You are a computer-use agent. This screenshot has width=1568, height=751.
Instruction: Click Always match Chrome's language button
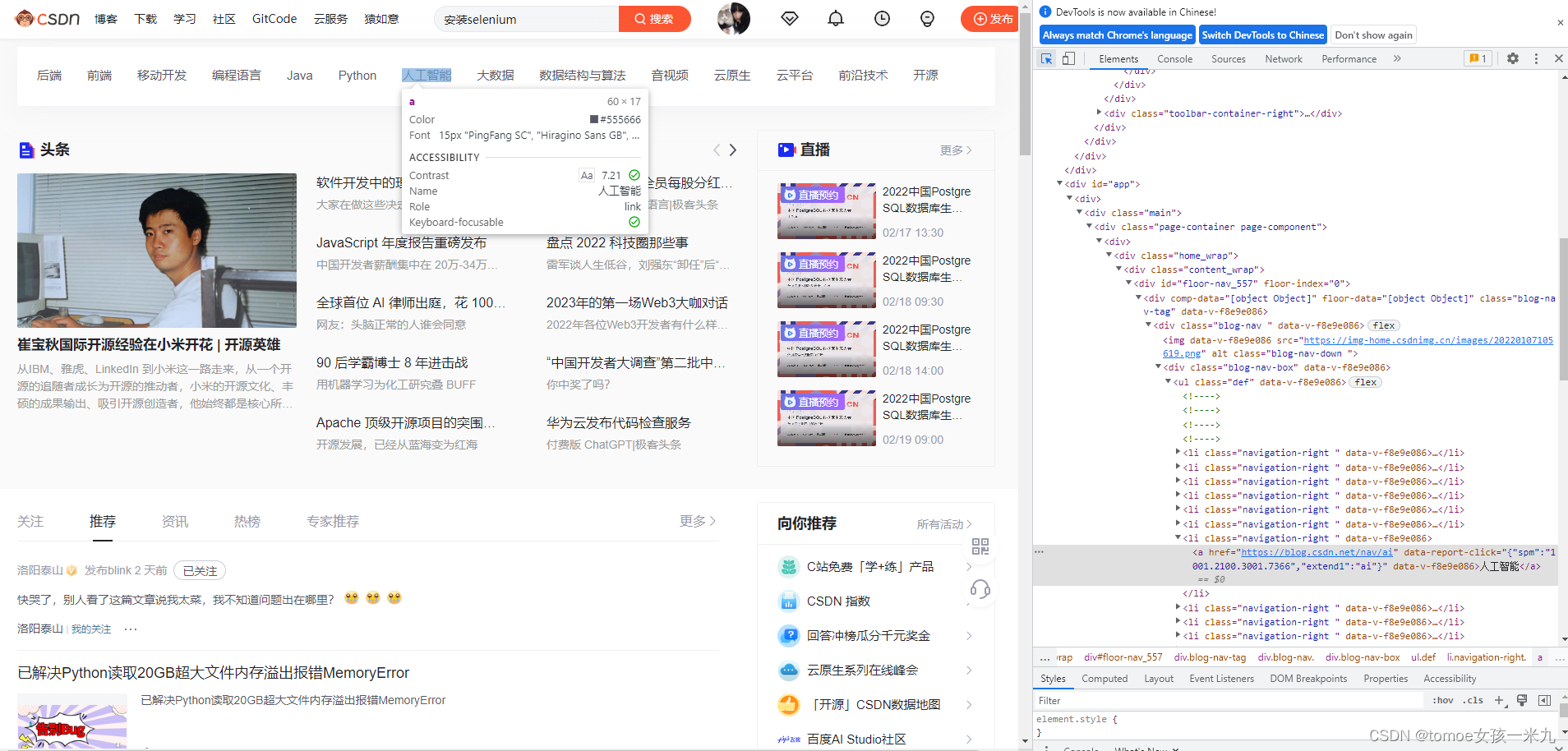coord(1117,35)
